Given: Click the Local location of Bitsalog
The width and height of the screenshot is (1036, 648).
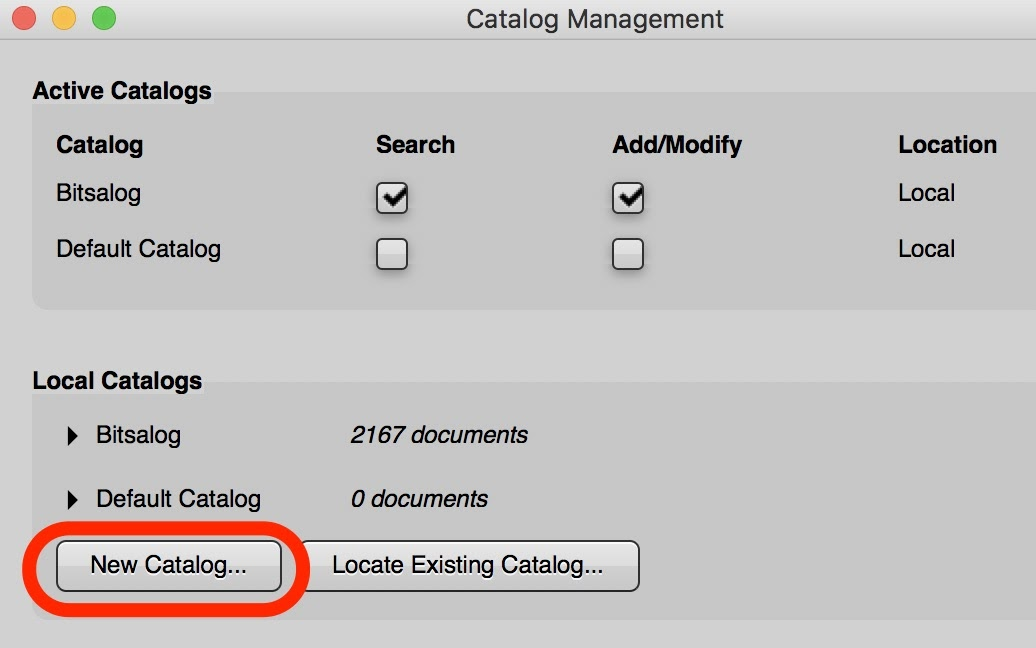Looking at the screenshot, I should click(x=926, y=193).
